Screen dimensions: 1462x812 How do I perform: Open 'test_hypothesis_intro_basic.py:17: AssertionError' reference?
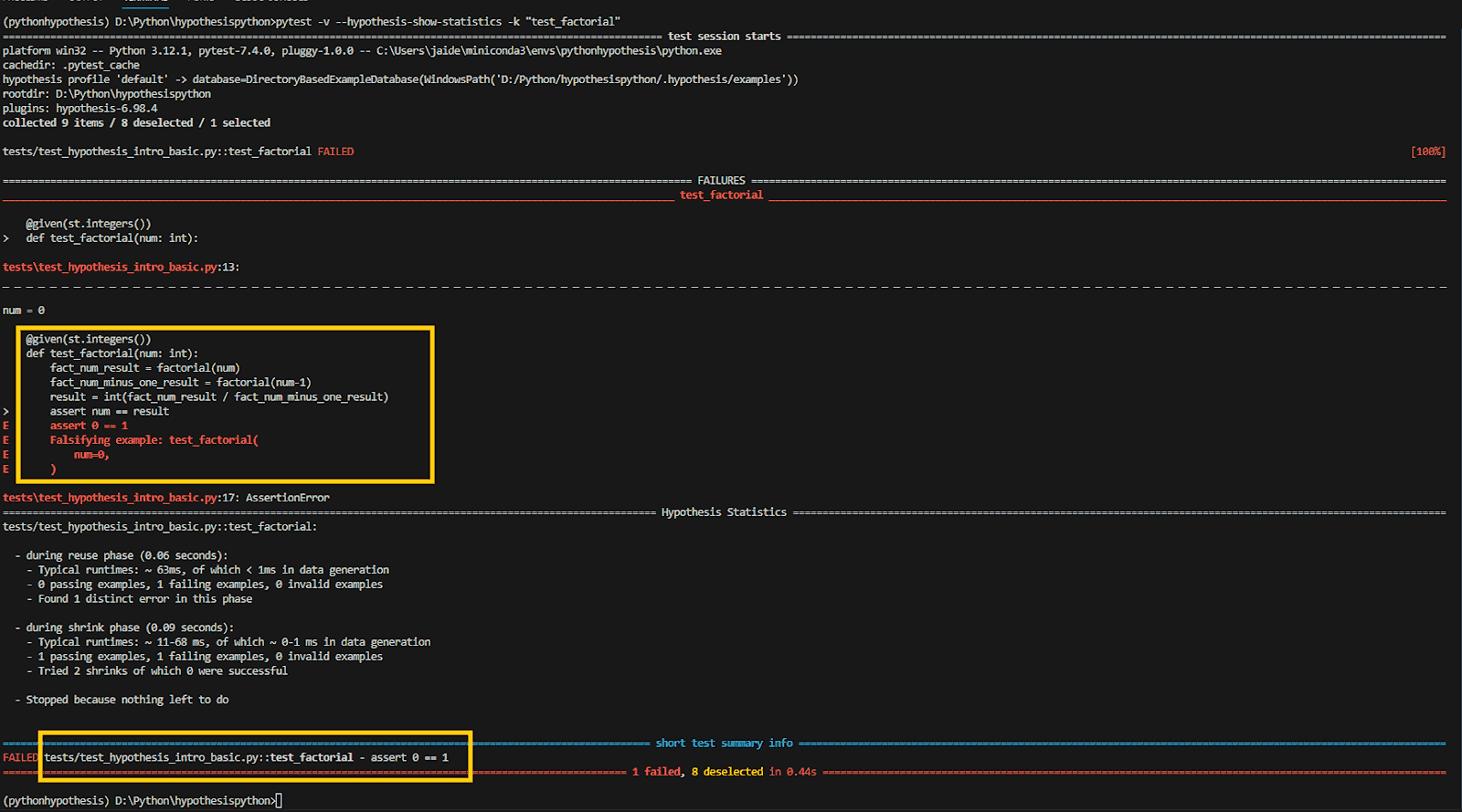pos(166,498)
